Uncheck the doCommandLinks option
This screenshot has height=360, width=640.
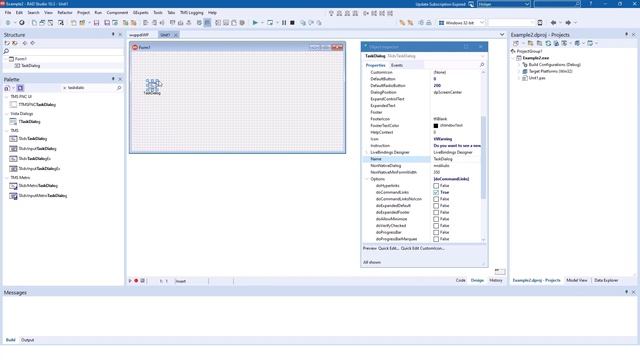pos(436,192)
